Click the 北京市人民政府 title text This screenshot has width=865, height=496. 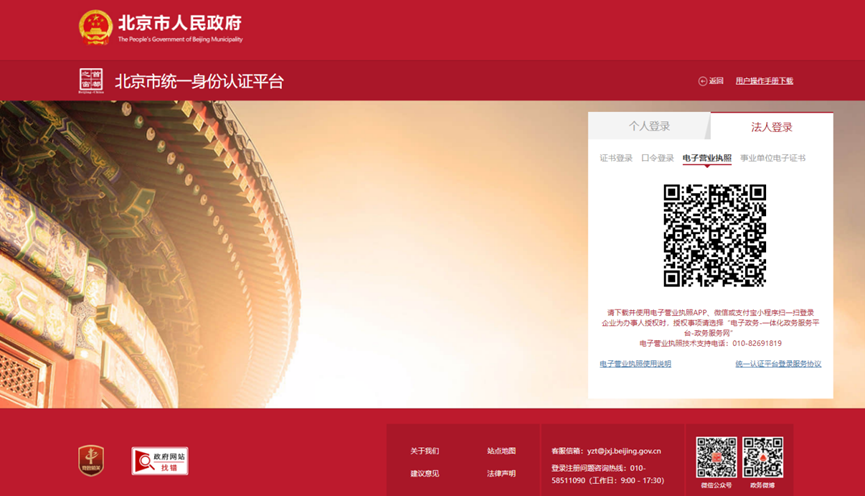(180, 23)
